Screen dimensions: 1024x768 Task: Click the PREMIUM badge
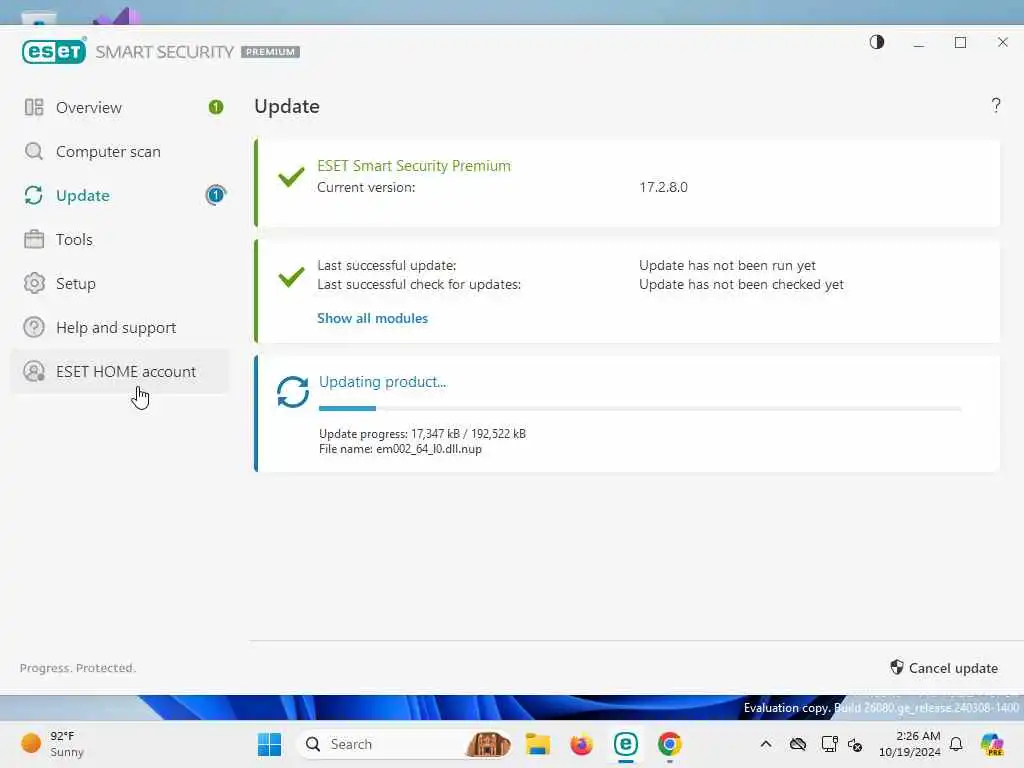[270, 52]
